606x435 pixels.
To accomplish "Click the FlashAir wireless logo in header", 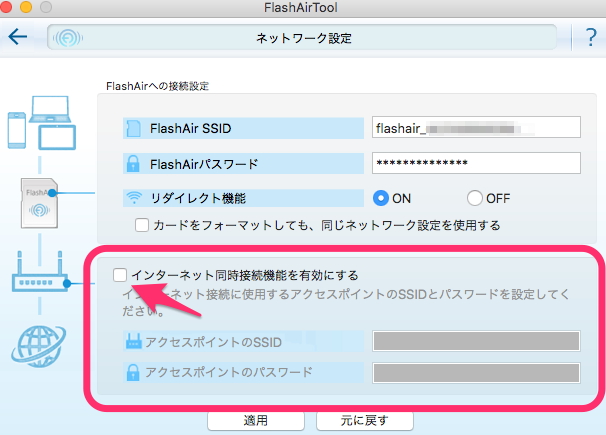I will (68, 38).
